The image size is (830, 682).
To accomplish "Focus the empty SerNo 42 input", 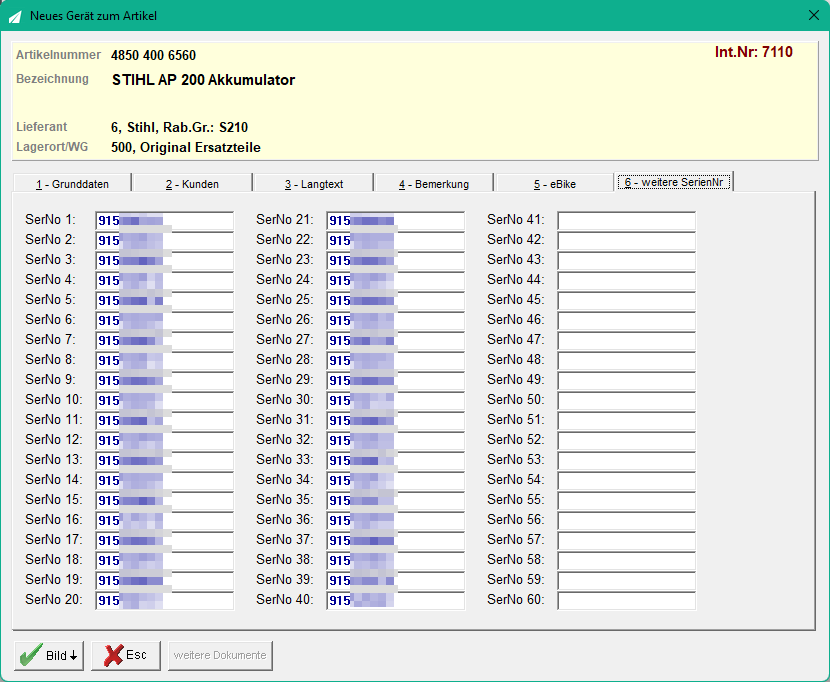I will pyautogui.click(x=627, y=241).
